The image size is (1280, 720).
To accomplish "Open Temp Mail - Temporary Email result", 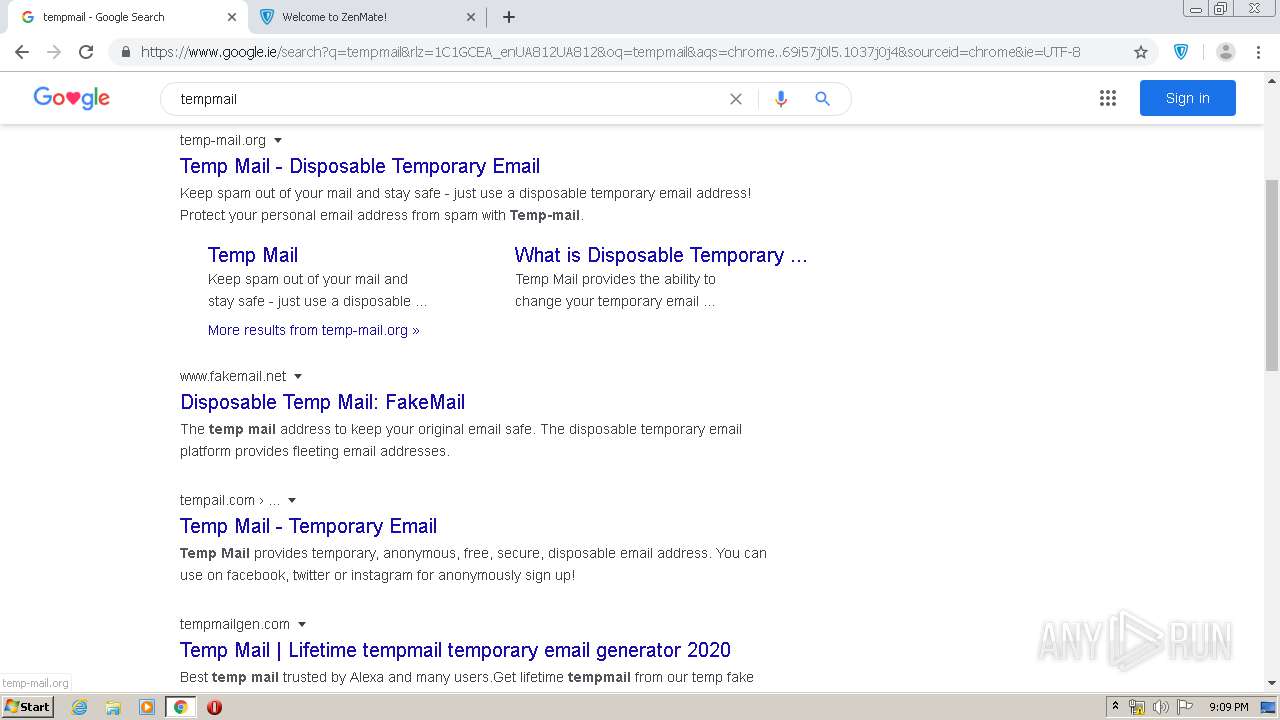I will [x=308, y=526].
